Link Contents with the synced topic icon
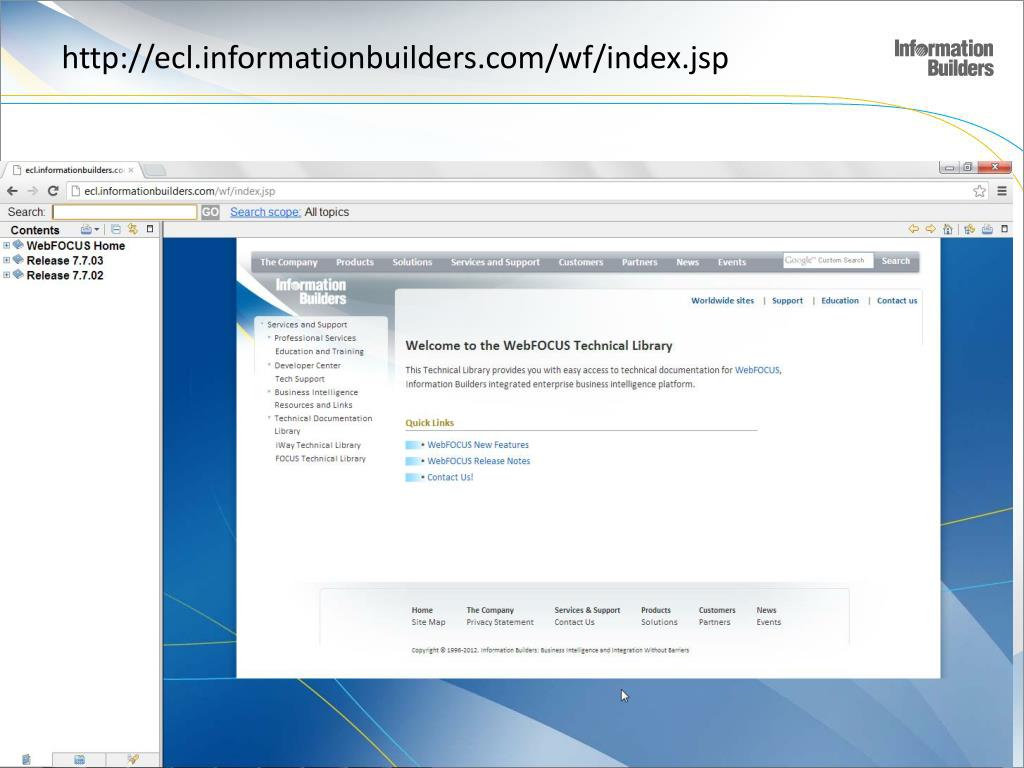Viewport: 1024px width, 768px height. [133, 229]
